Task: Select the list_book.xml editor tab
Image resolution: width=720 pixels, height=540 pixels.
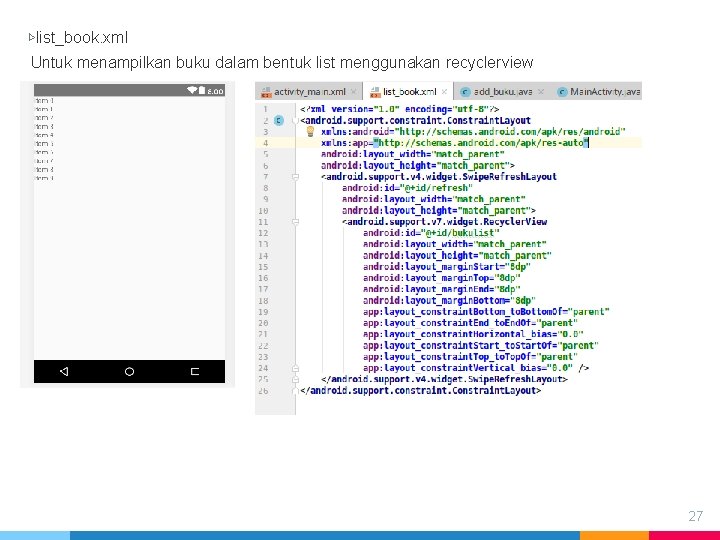Action: click(x=408, y=92)
